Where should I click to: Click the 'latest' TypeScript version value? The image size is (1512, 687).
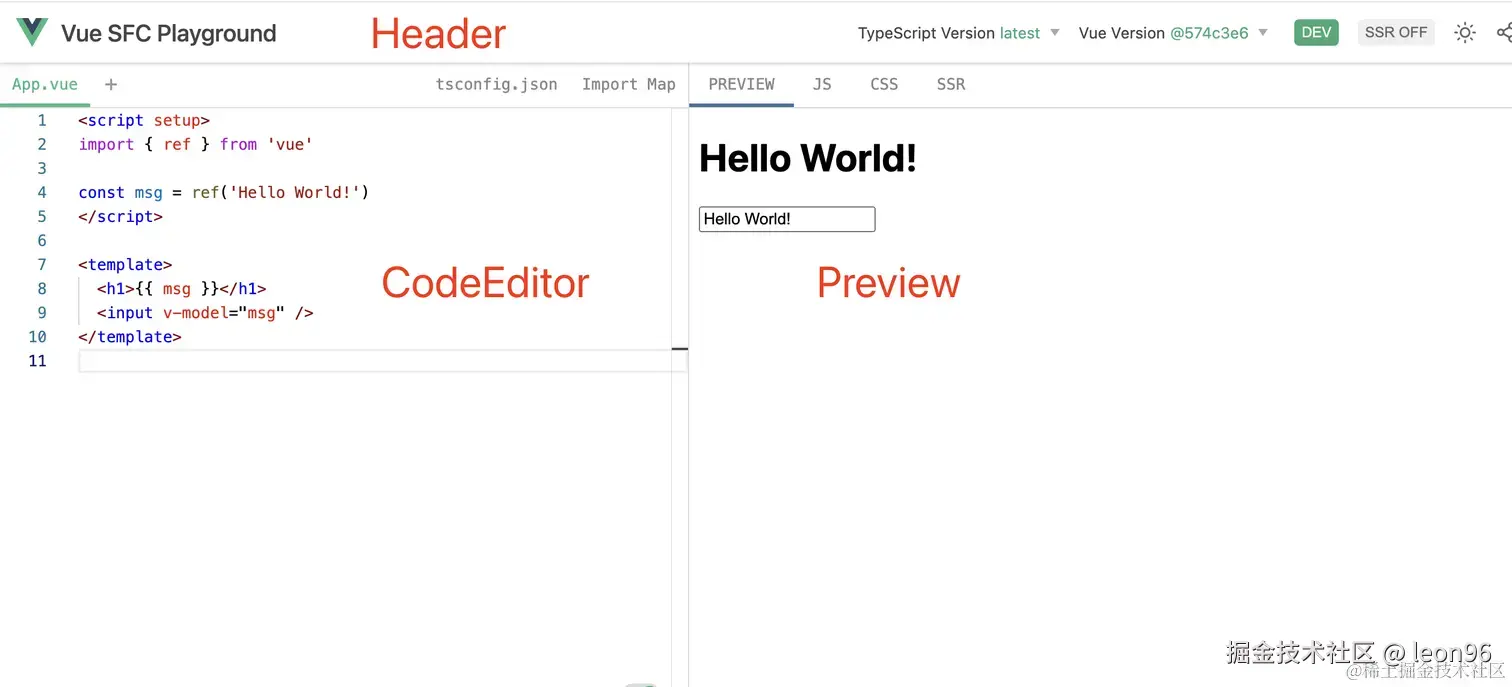point(1020,33)
